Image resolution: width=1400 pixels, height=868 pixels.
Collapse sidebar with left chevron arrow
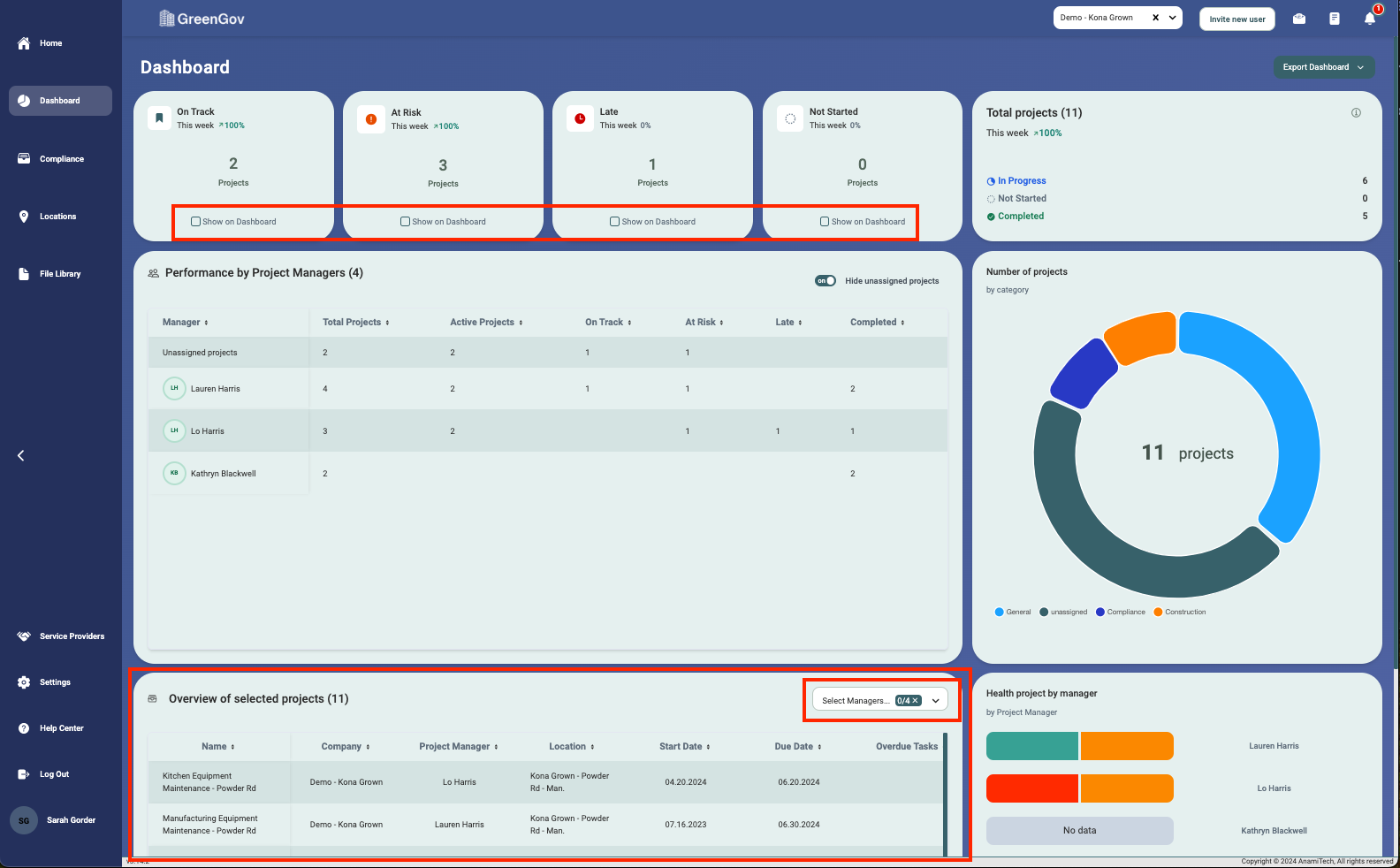coord(21,456)
